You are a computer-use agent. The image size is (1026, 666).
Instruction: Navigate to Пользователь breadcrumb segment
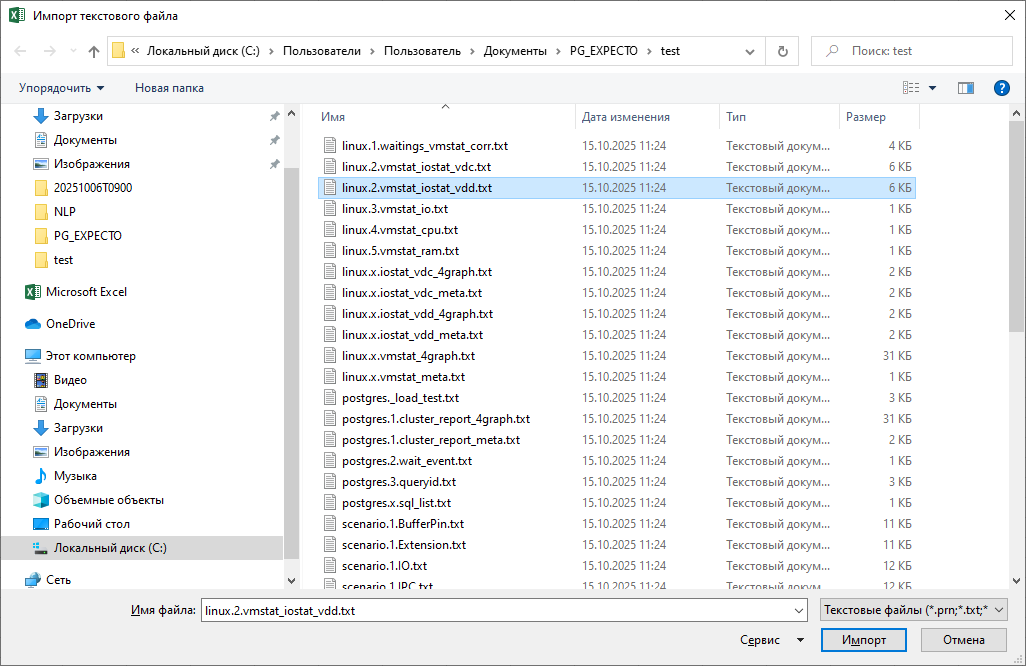[x=422, y=51]
